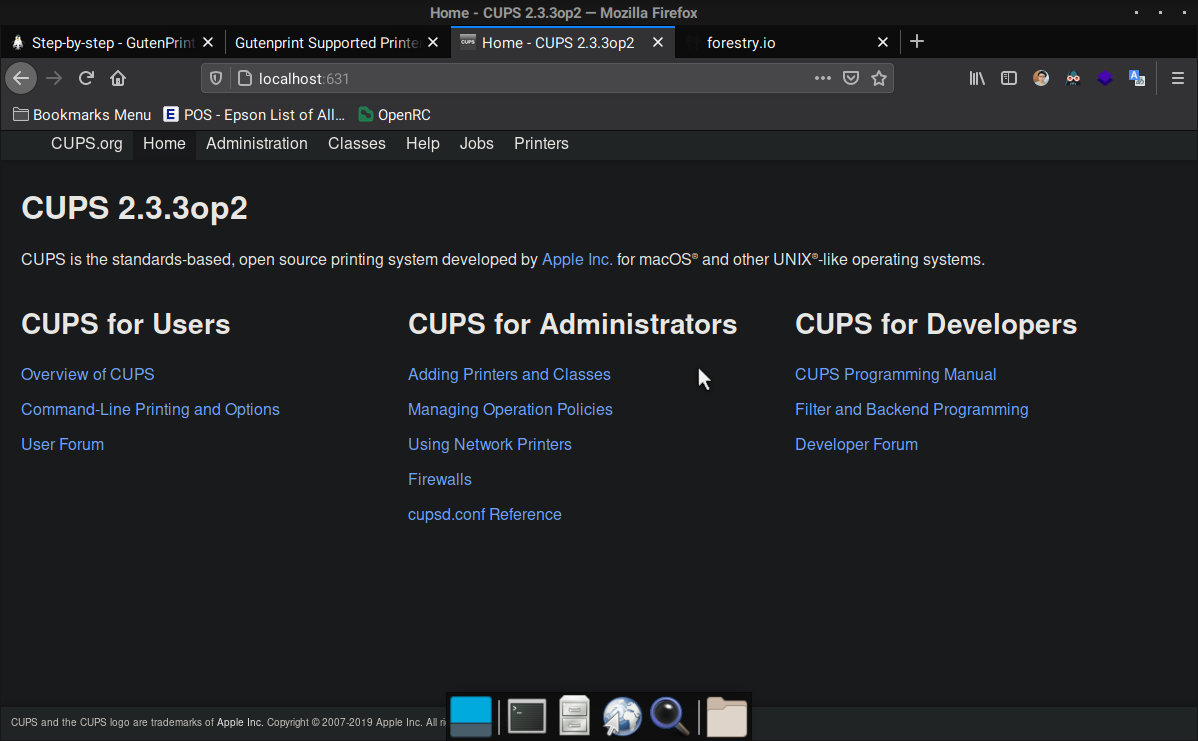Save page to Pocket
The image size is (1198, 741).
[x=850, y=78]
